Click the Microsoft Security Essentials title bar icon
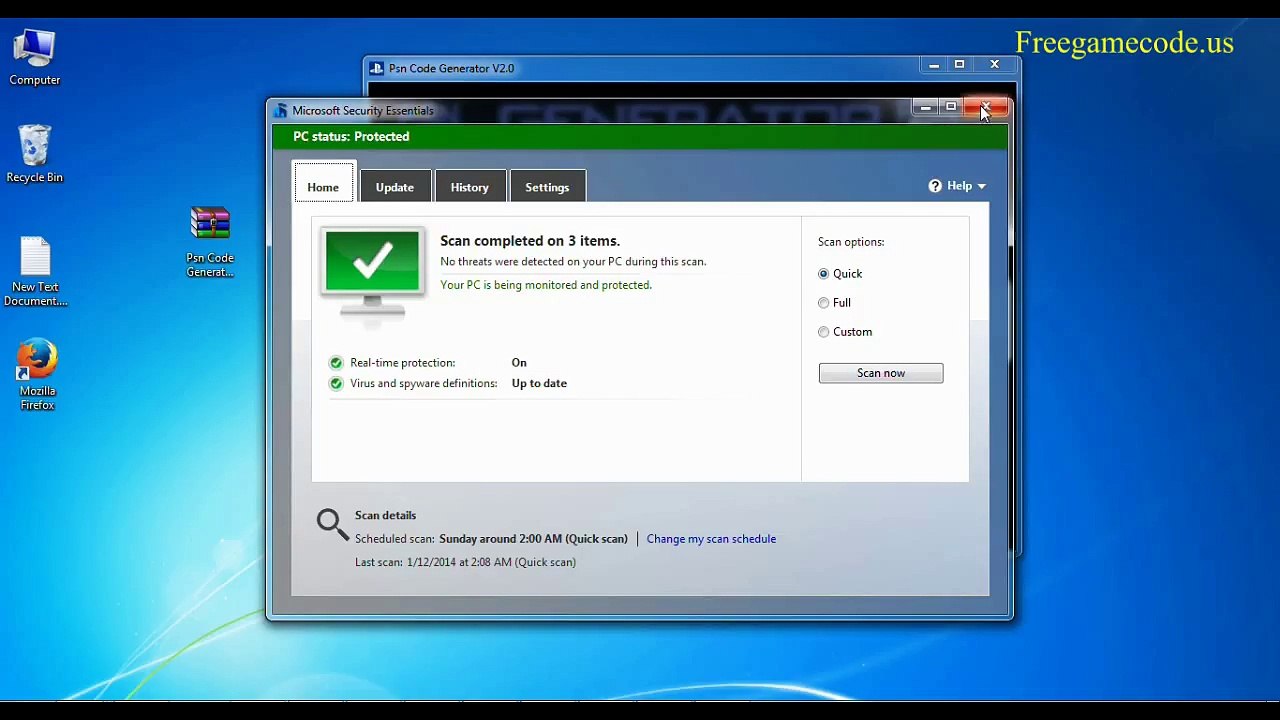 tap(281, 111)
